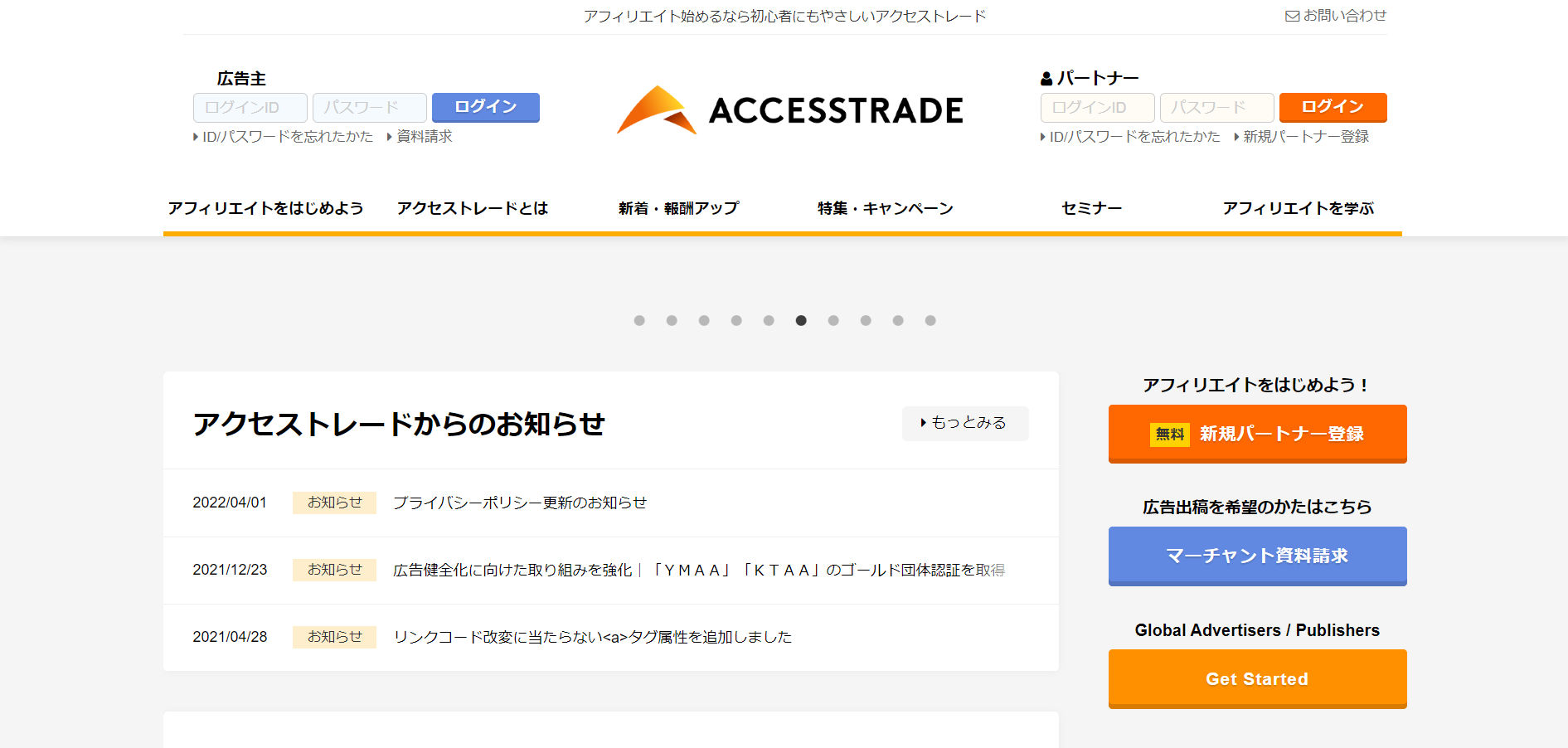Select the seventh carousel dot
This screenshot has height=748, width=1568.
pyautogui.click(x=833, y=321)
